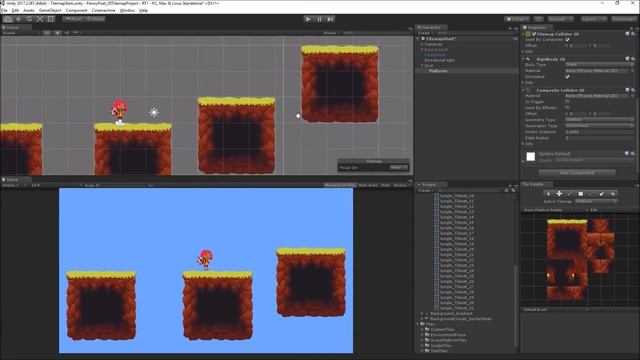The height and width of the screenshot is (360, 640).
Task: Select the Rotate tool in the toolbar
Action: [x=29, y=19]
